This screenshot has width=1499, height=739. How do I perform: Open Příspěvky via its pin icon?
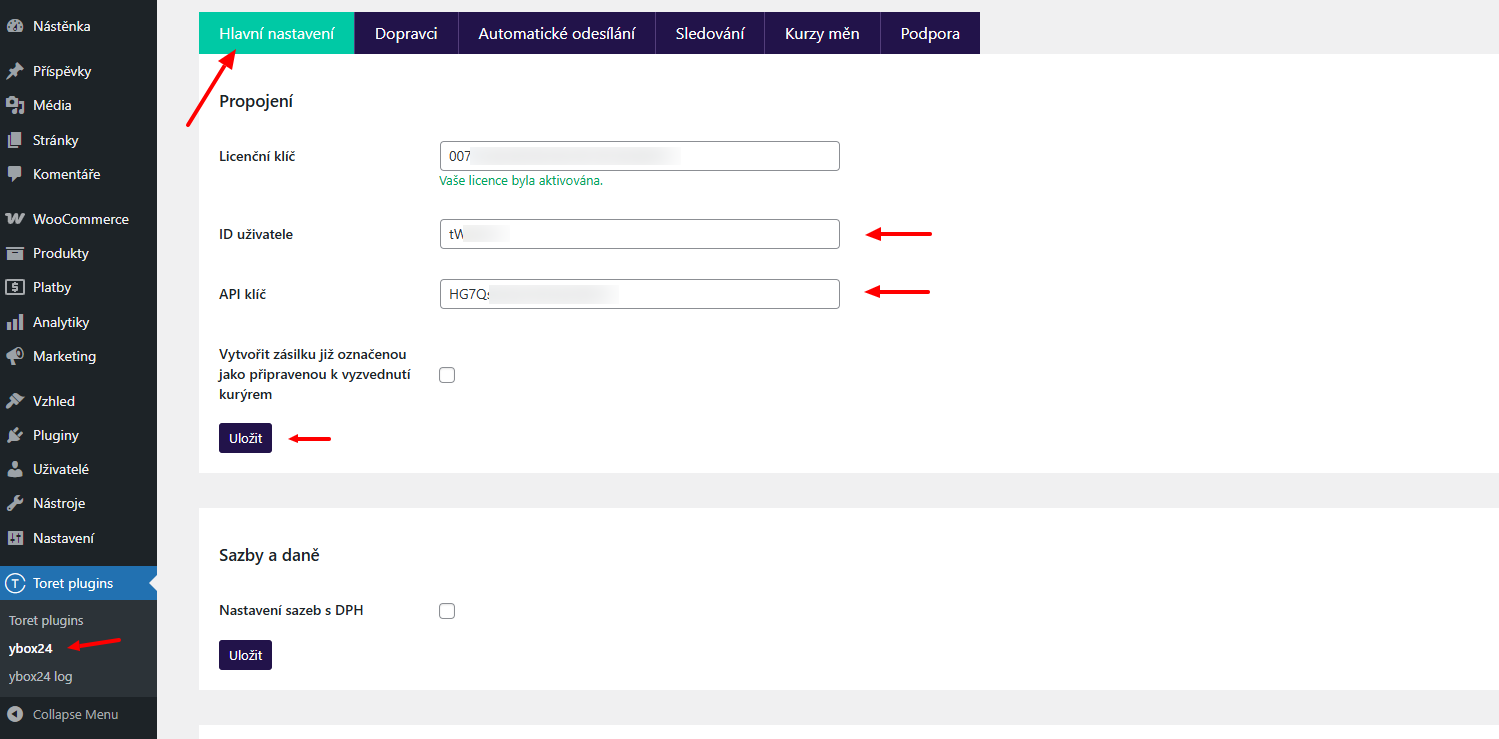[15, 72]
